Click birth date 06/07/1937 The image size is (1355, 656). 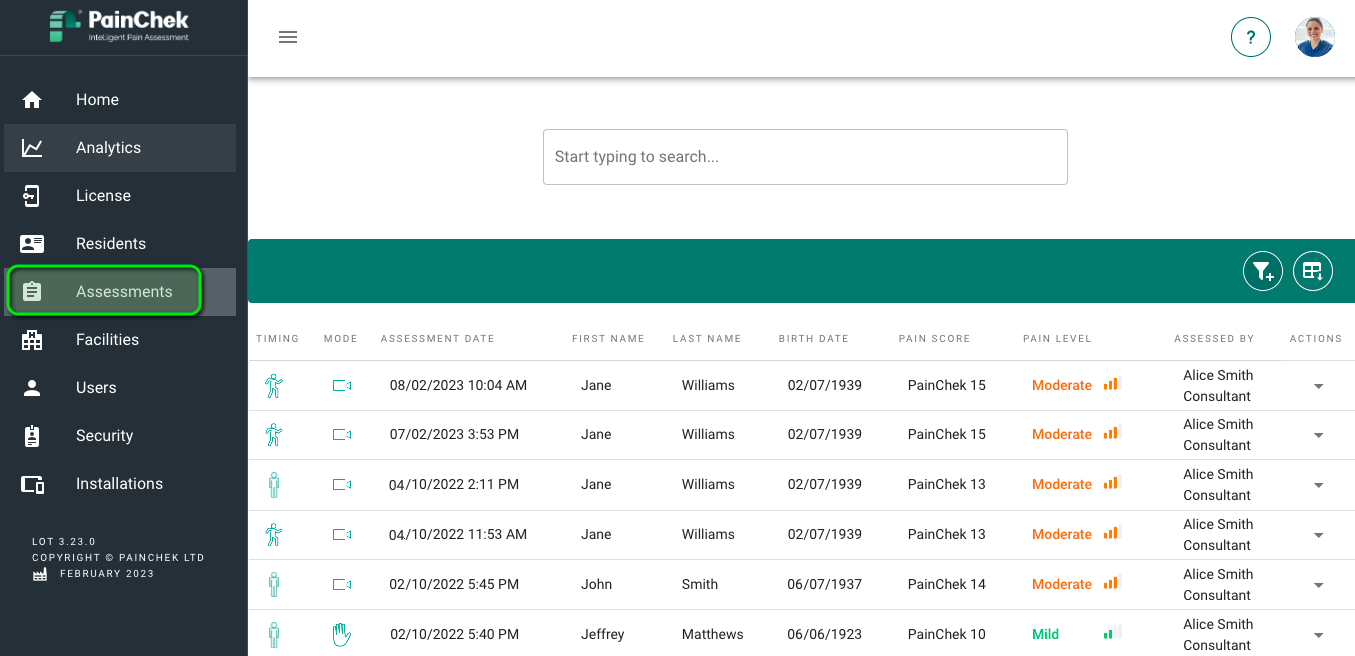point(824,585)
